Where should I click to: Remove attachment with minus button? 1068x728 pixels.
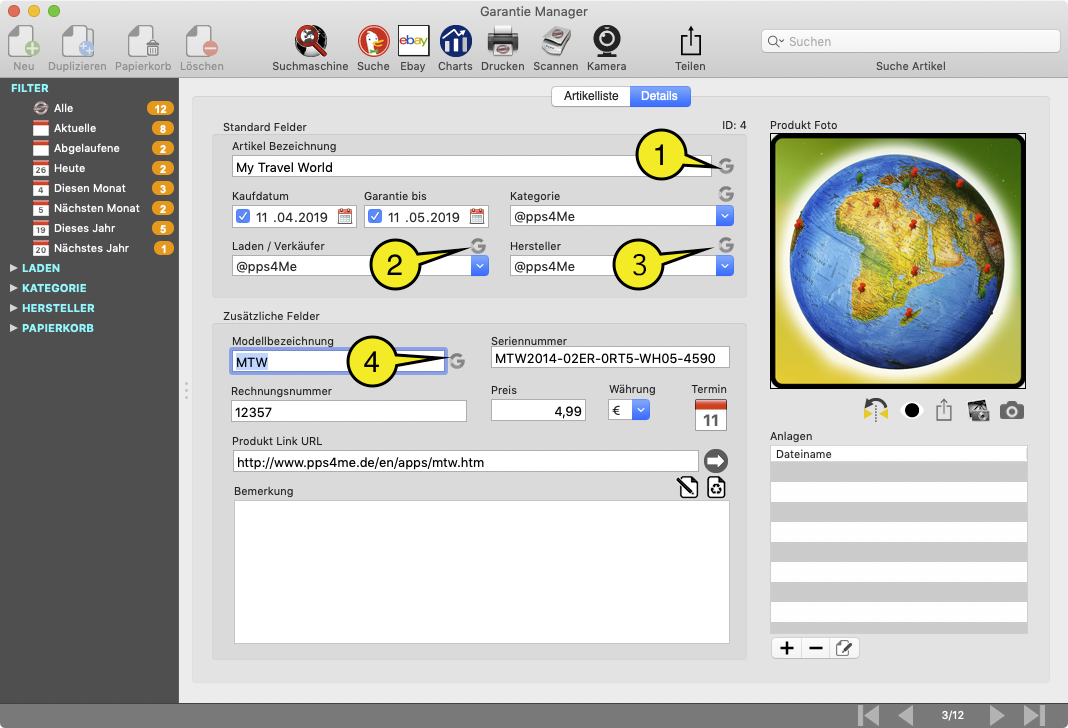point(815,648)
